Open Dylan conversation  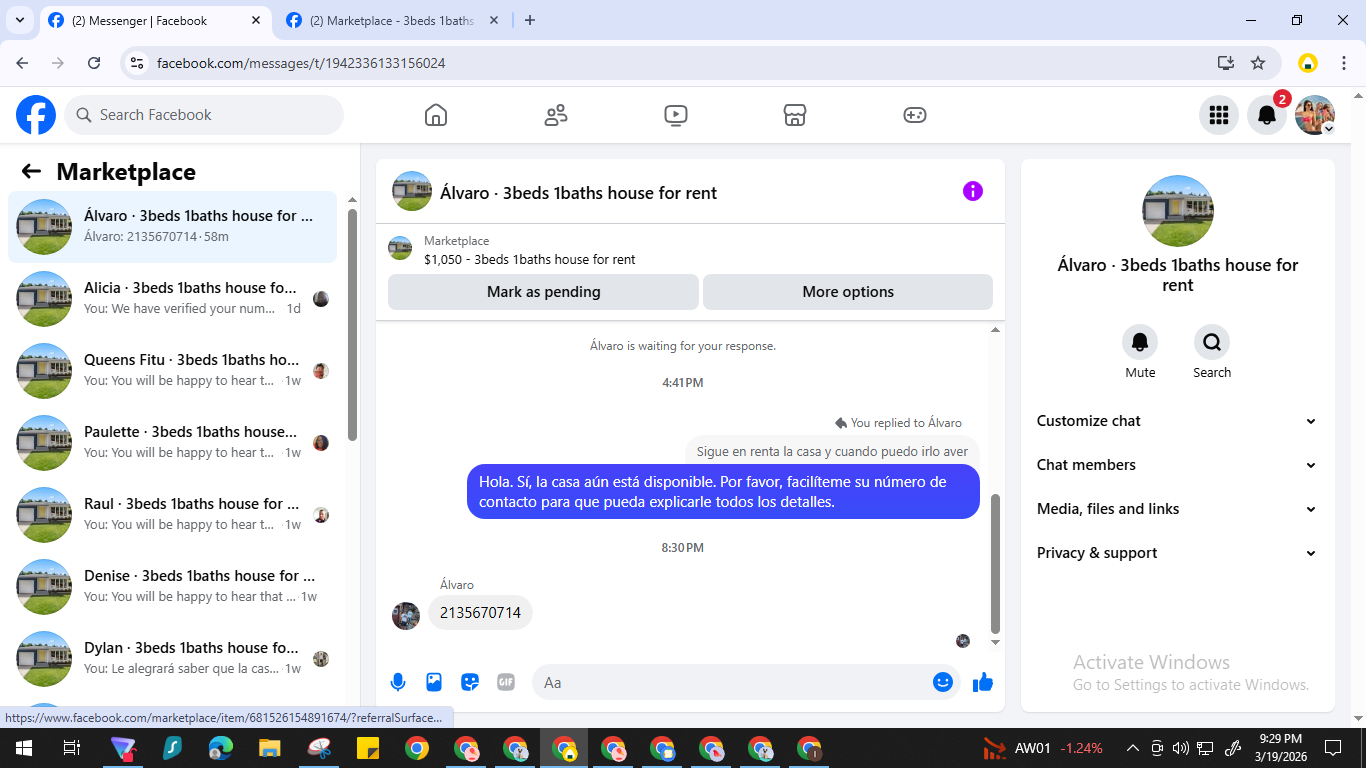(173, 659)
